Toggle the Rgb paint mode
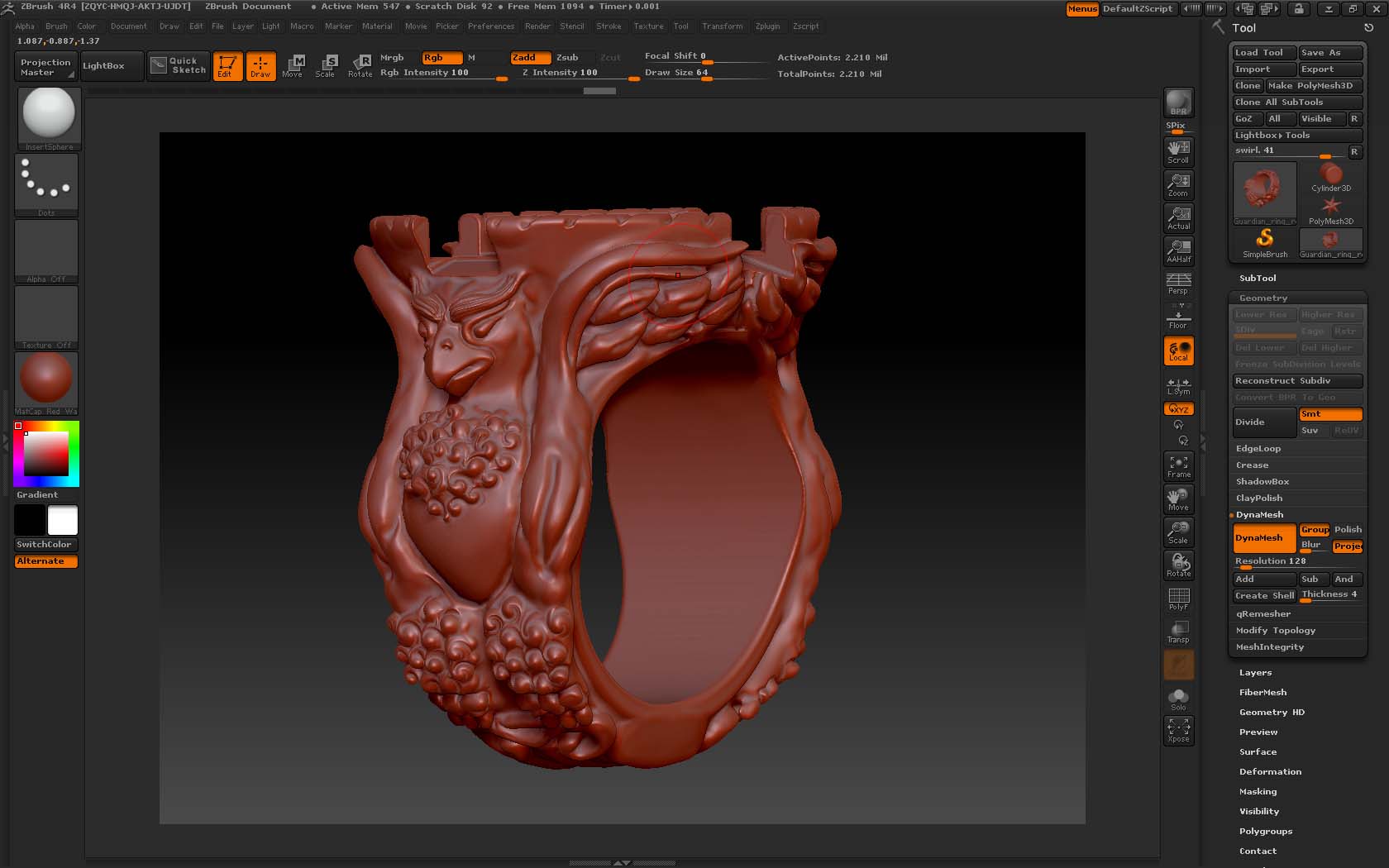This screenshot has width=1389, height=868. tap(441, 58)
